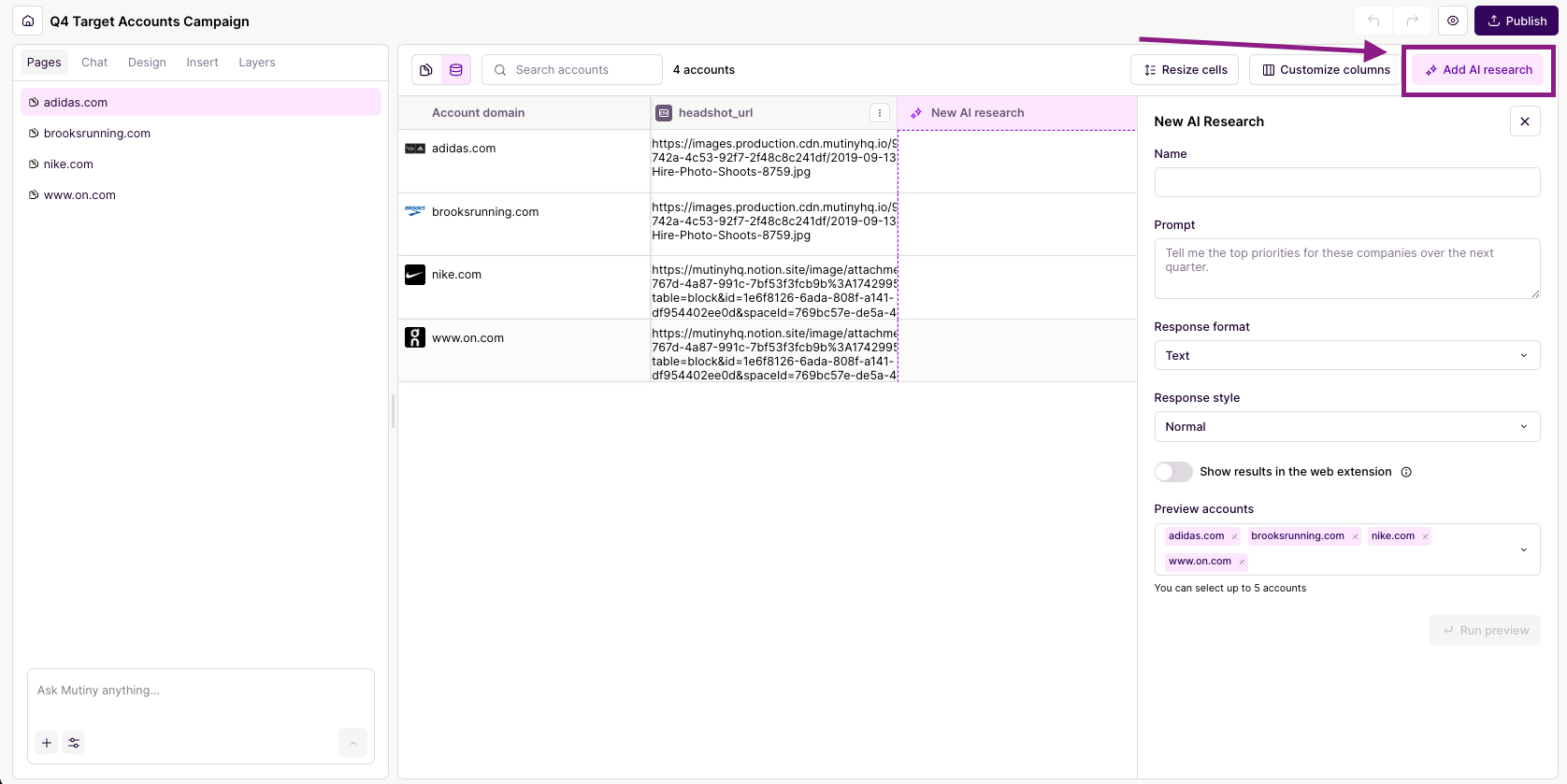
Task: Click the plus icon in chat box
Action: [47, 743]
